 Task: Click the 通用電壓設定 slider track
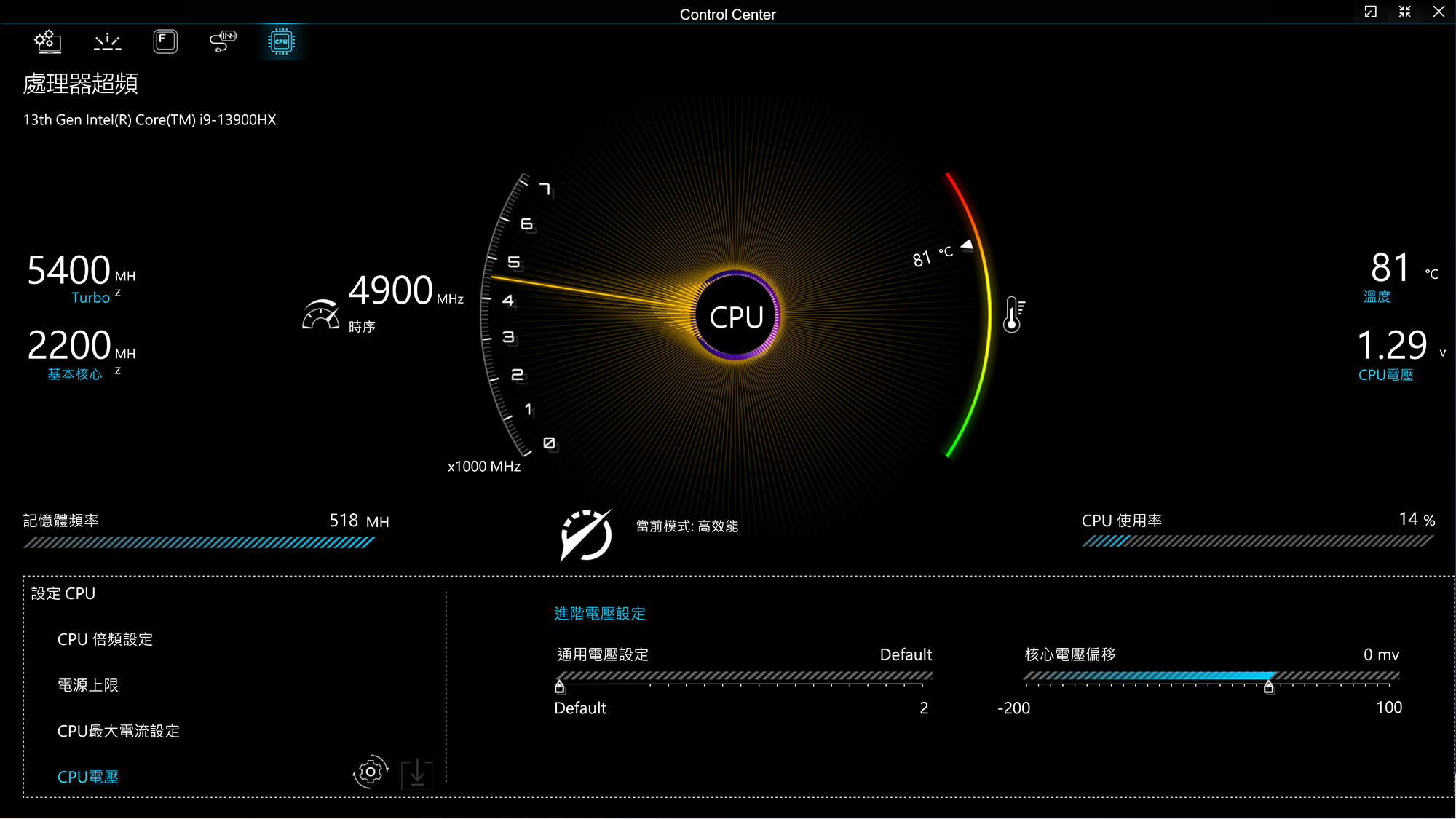743,676
